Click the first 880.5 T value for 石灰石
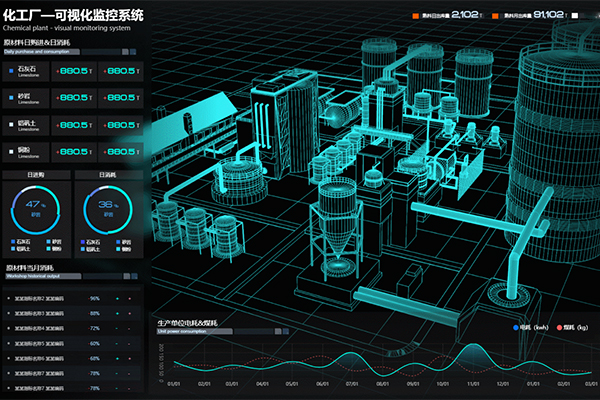 point(73,71)
